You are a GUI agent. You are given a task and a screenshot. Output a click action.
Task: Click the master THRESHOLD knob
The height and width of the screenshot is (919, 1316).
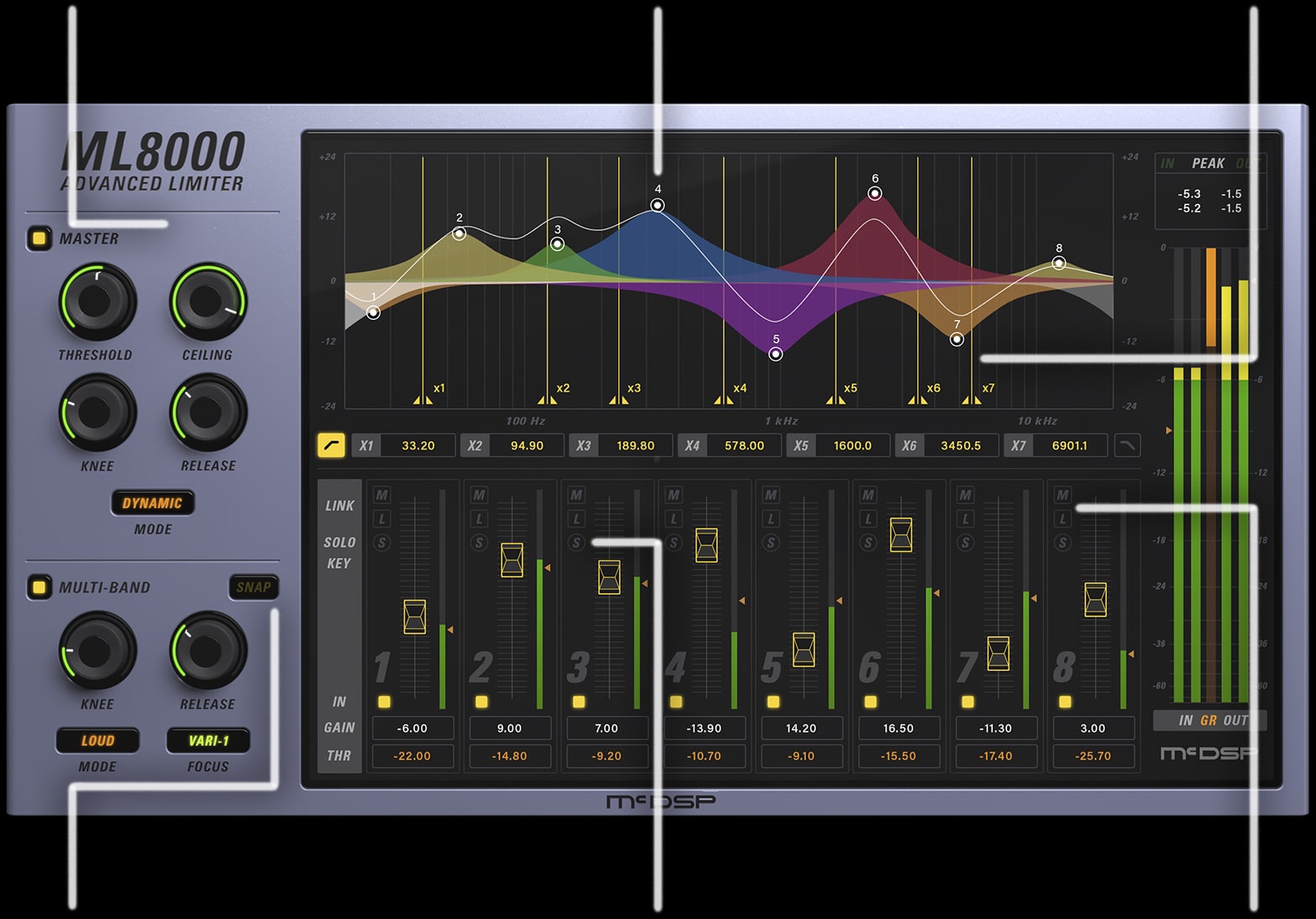97,302
